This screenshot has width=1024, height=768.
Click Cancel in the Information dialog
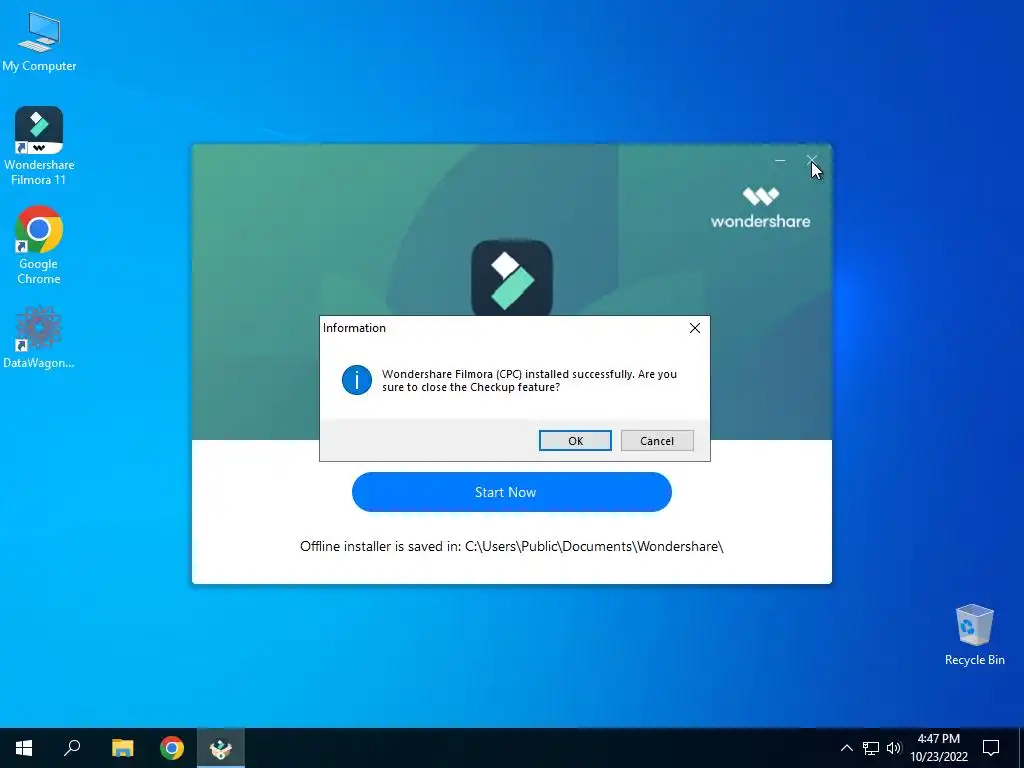656,441
